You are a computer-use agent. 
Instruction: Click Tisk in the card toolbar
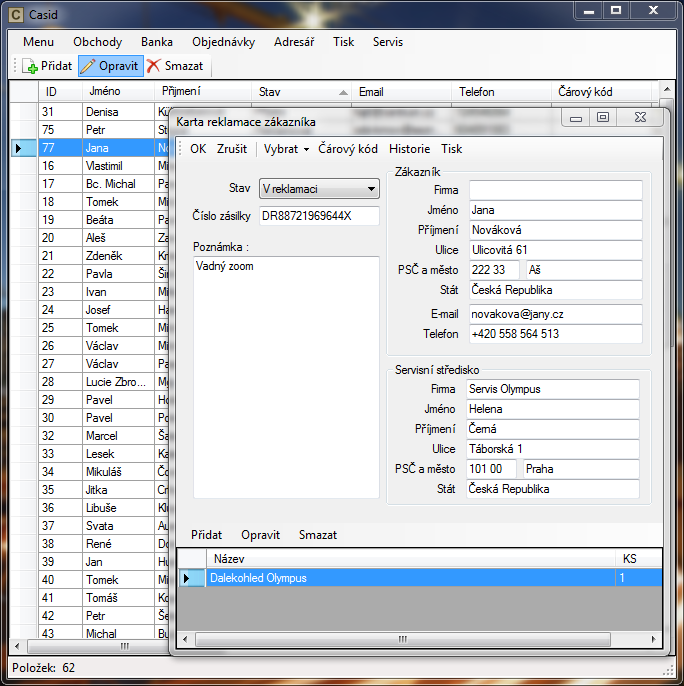(452, 149)
